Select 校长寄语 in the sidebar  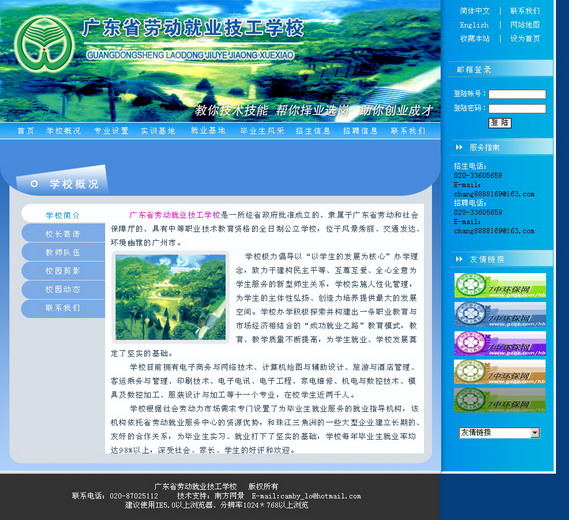[63, 234]
